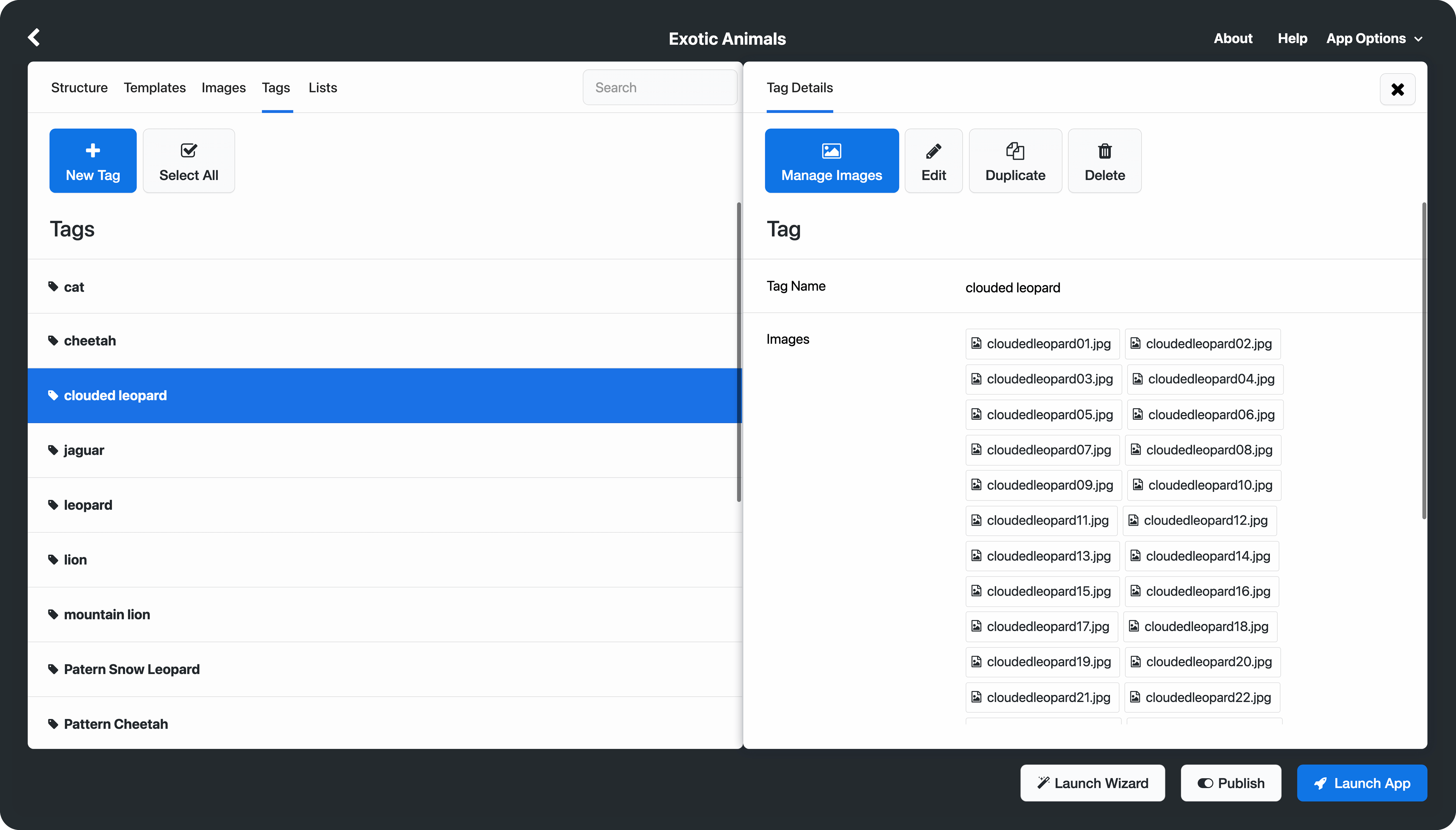
Task: Click the Edit pencil button
Action: (933, 161)
